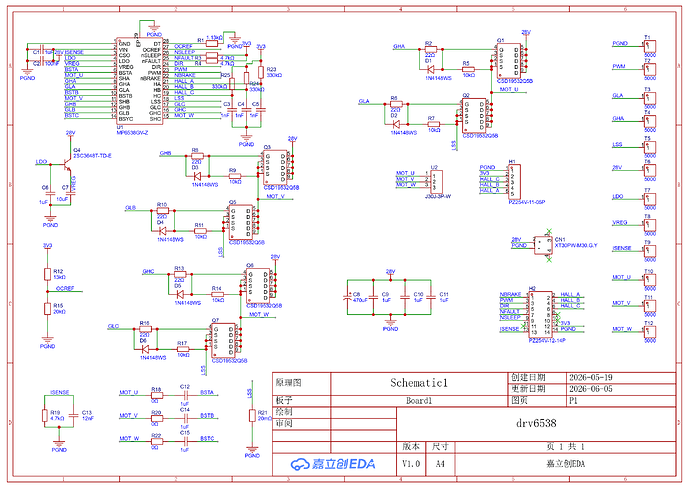Select diode D2 below resistor R6

click(397, 124)
